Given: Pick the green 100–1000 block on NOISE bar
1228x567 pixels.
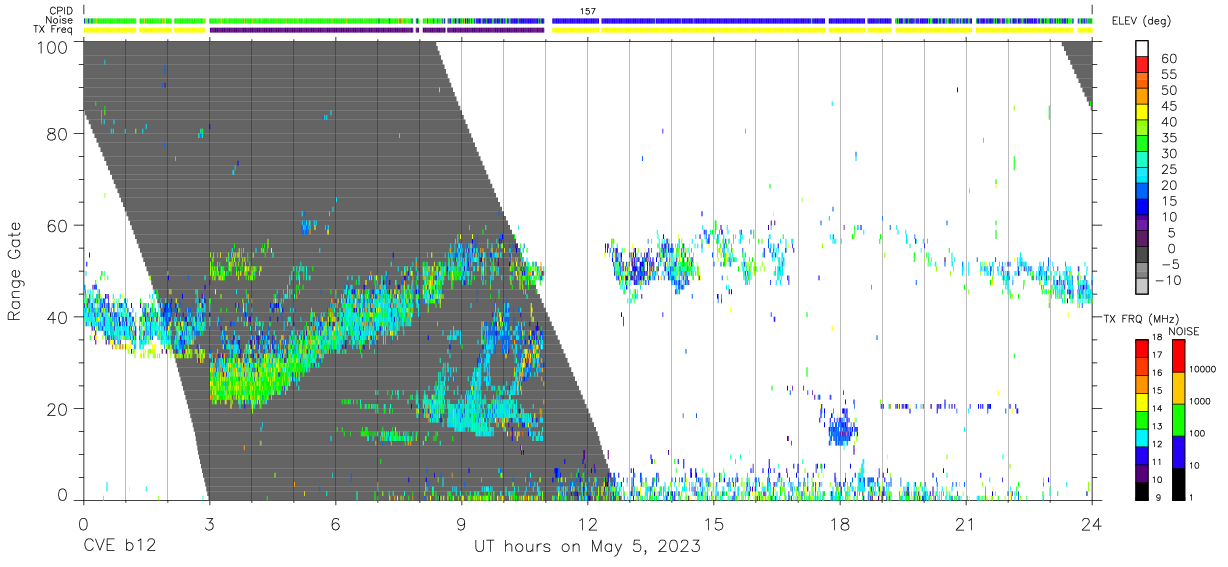Looking at the screenshot, I should [x=1178, y=418].
